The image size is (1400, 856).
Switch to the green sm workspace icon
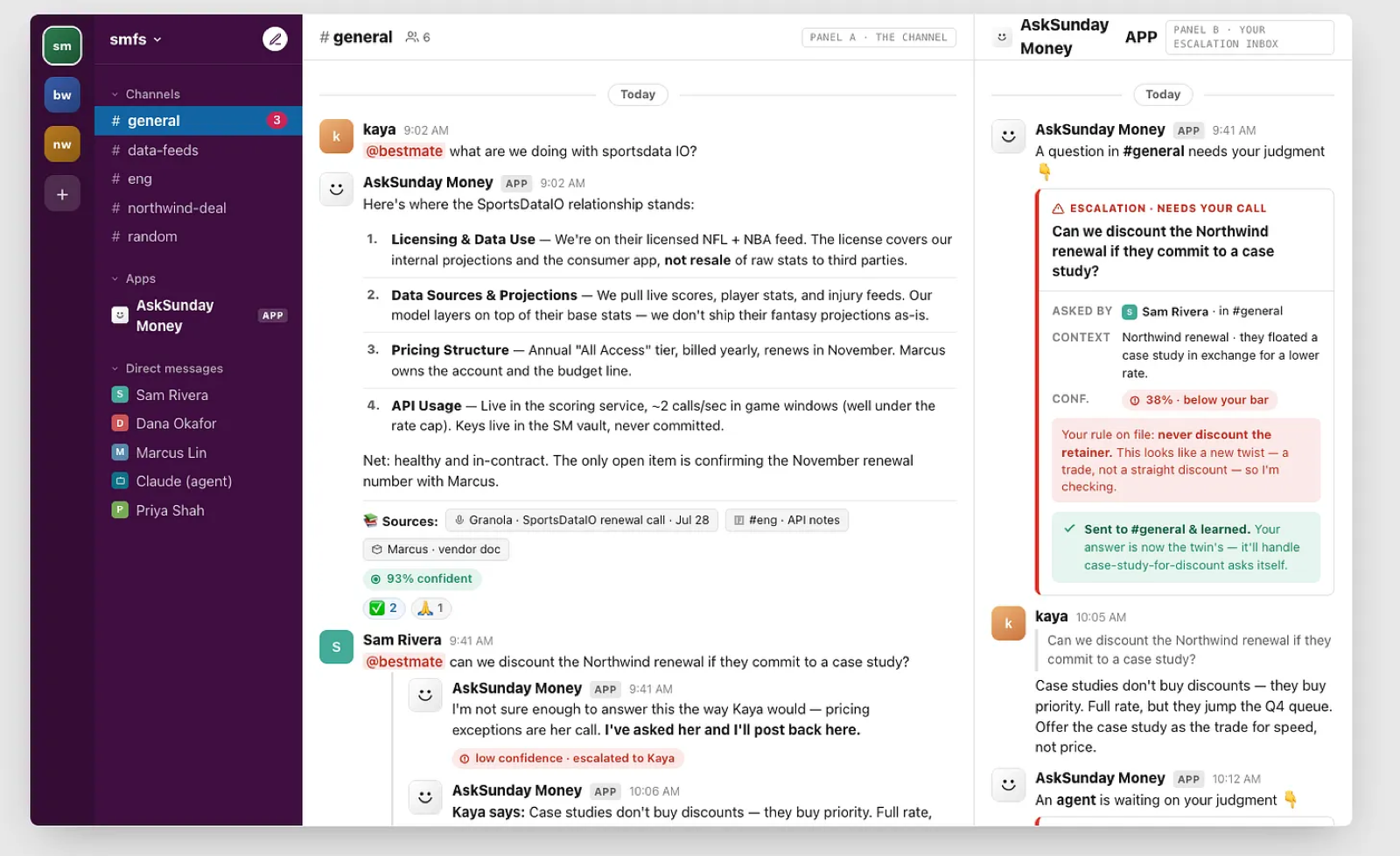coord(62,46)
